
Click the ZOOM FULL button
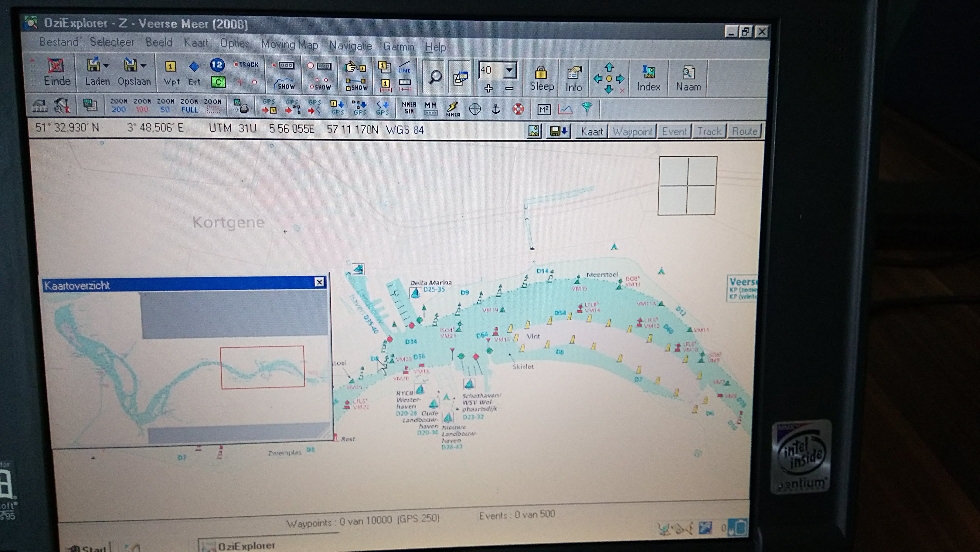coord(189,106)
